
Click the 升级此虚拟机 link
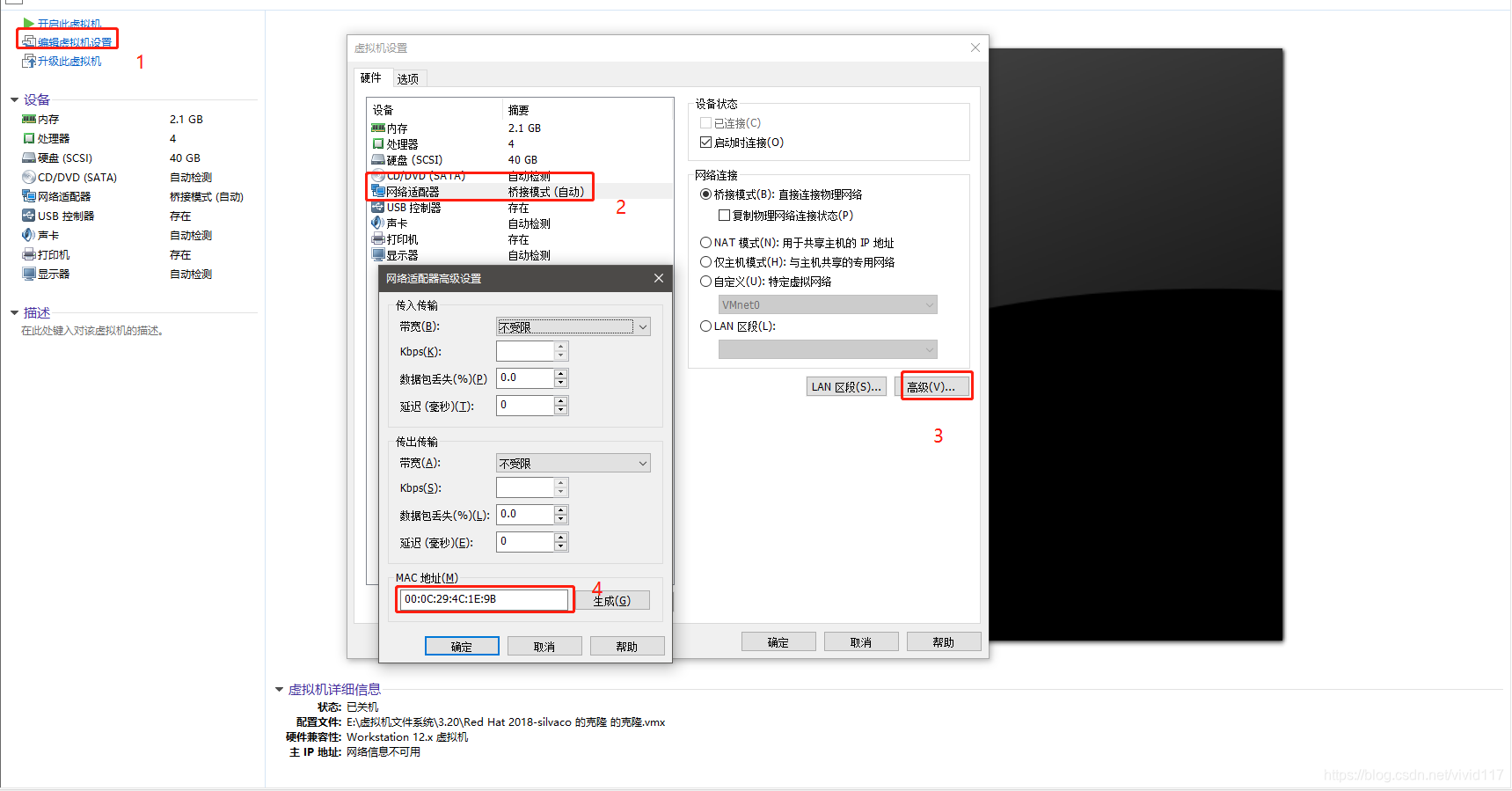pos(69,61)
